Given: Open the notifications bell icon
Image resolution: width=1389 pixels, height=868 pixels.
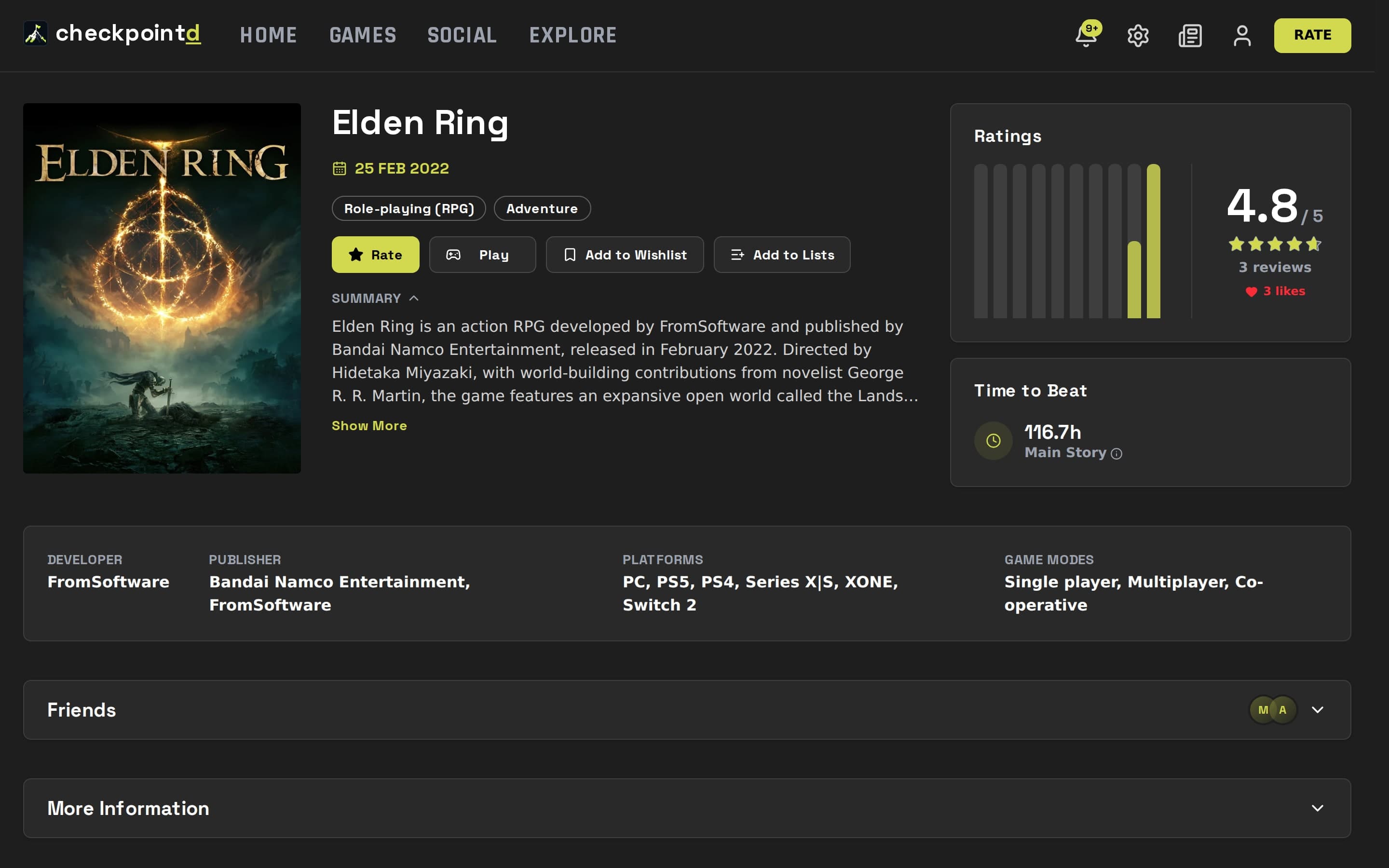Looking at the screenshot, I should (x=1086, y=36).
